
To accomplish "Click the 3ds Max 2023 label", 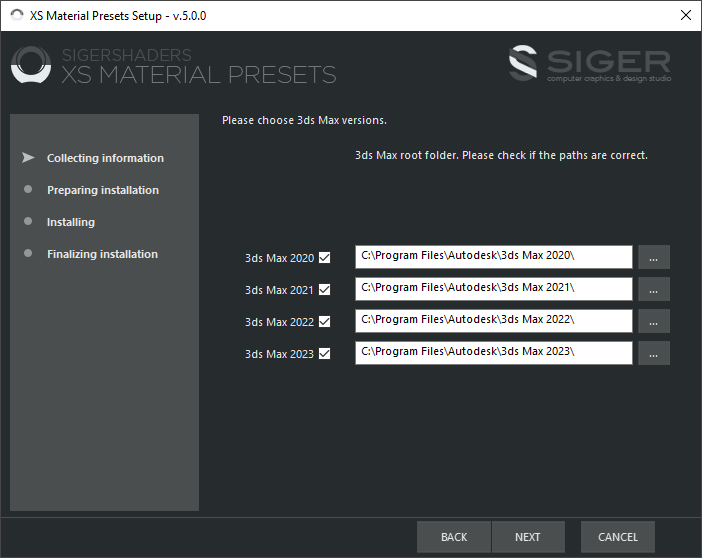I will (x=279, y=354).
